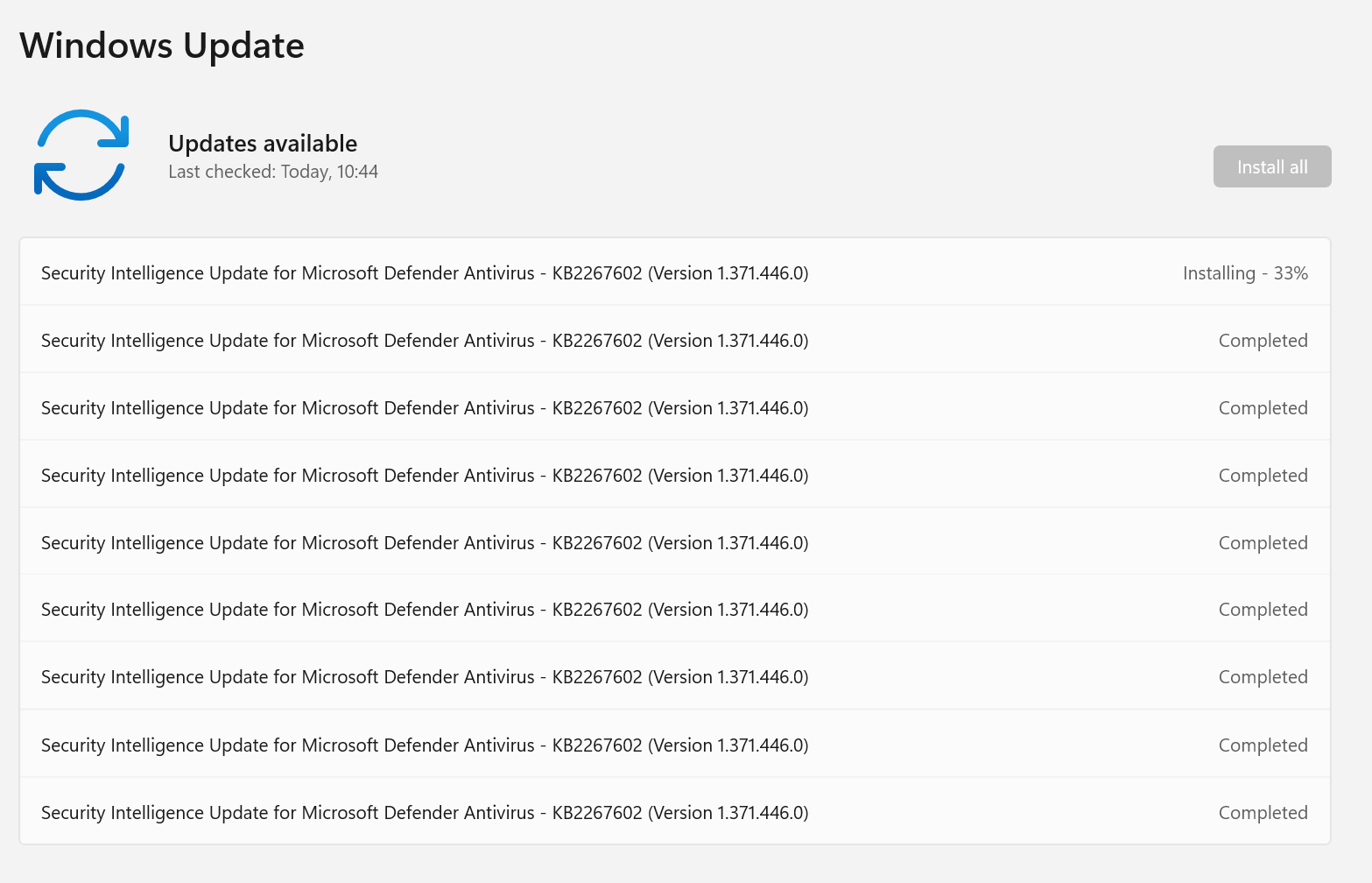Click the first Completed status label
The image size is (1372, 883).
click(x=1263, y=341)
